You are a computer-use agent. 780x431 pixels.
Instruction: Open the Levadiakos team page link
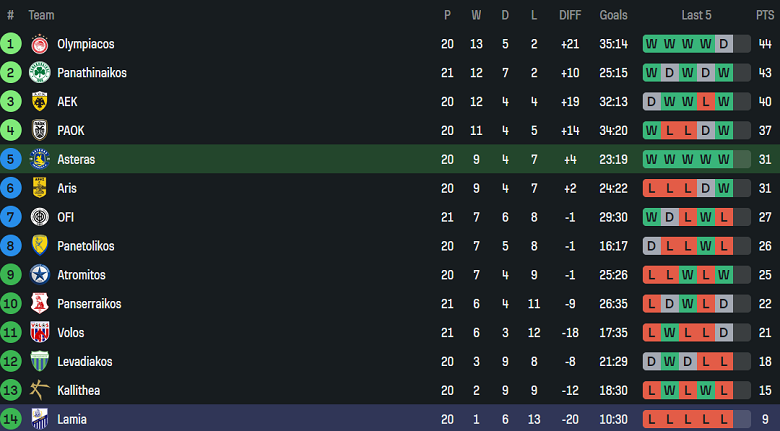coord(85,361)
